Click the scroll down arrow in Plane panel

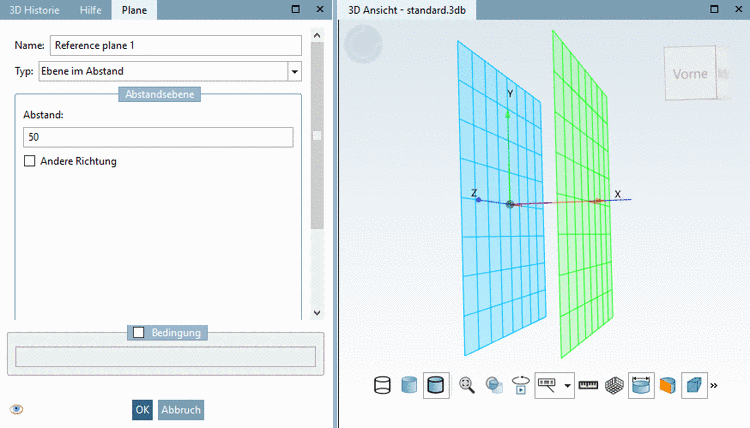(x=317, y=313)
